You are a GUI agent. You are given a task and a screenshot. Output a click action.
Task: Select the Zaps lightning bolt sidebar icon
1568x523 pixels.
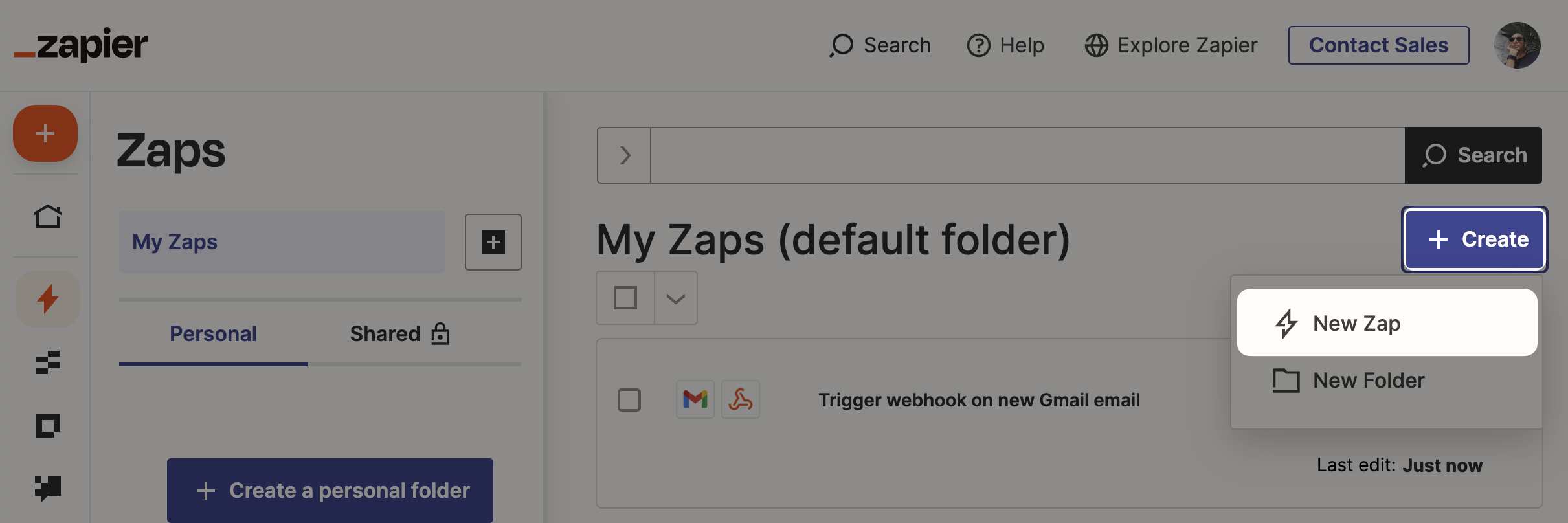48,299
